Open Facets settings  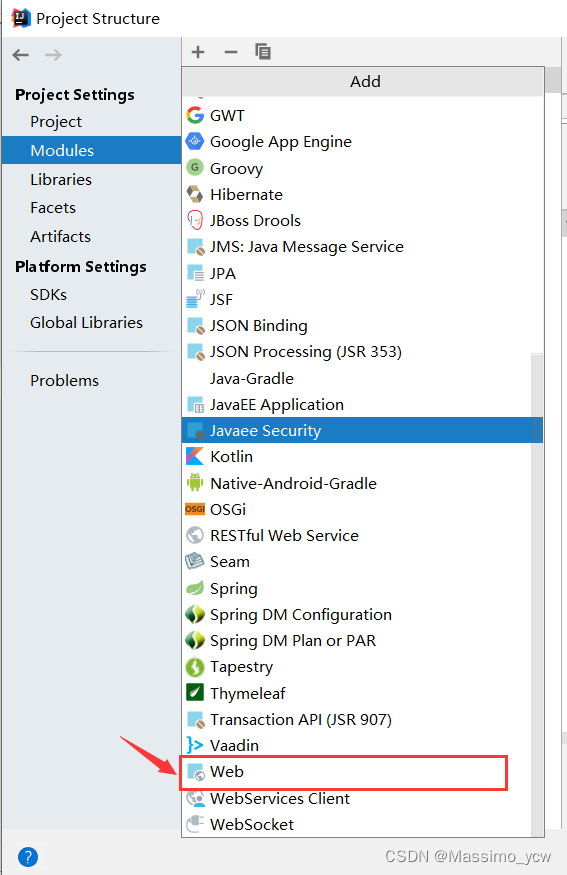pos(53,208)
